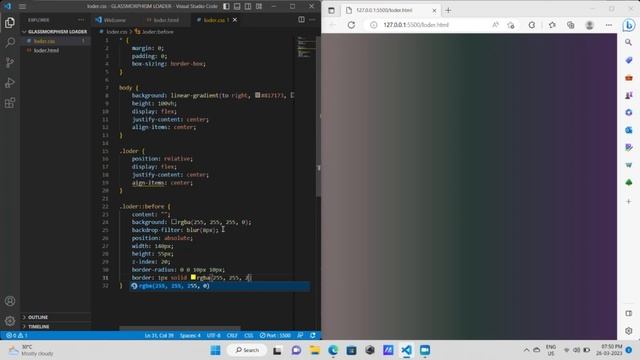Accept the rgba(255, 255, 255, 0) suggestion
Image resolution: width=640 pixels, height=360 pixels.
pos(220,286)
